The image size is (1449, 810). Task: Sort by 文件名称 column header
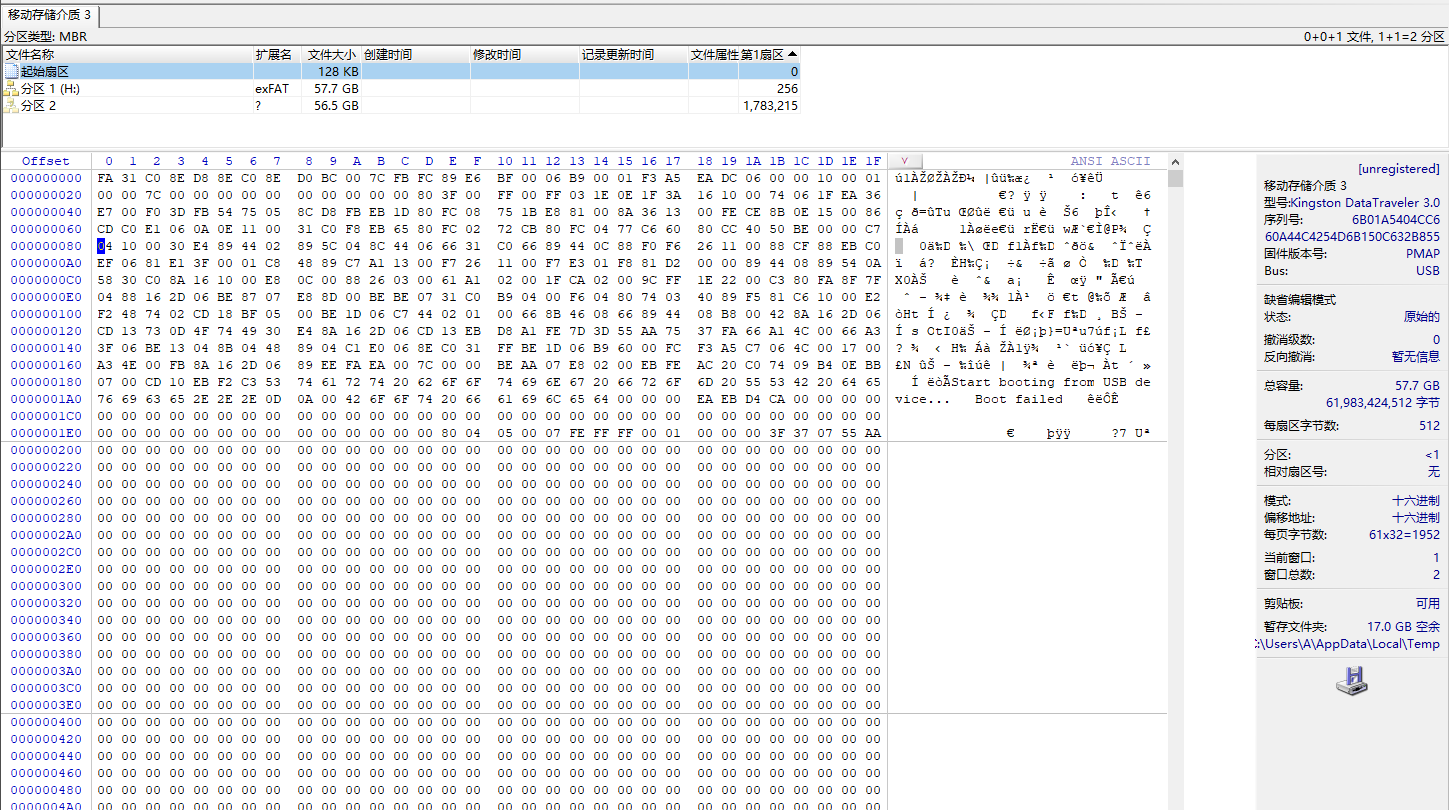coord(30,54)
